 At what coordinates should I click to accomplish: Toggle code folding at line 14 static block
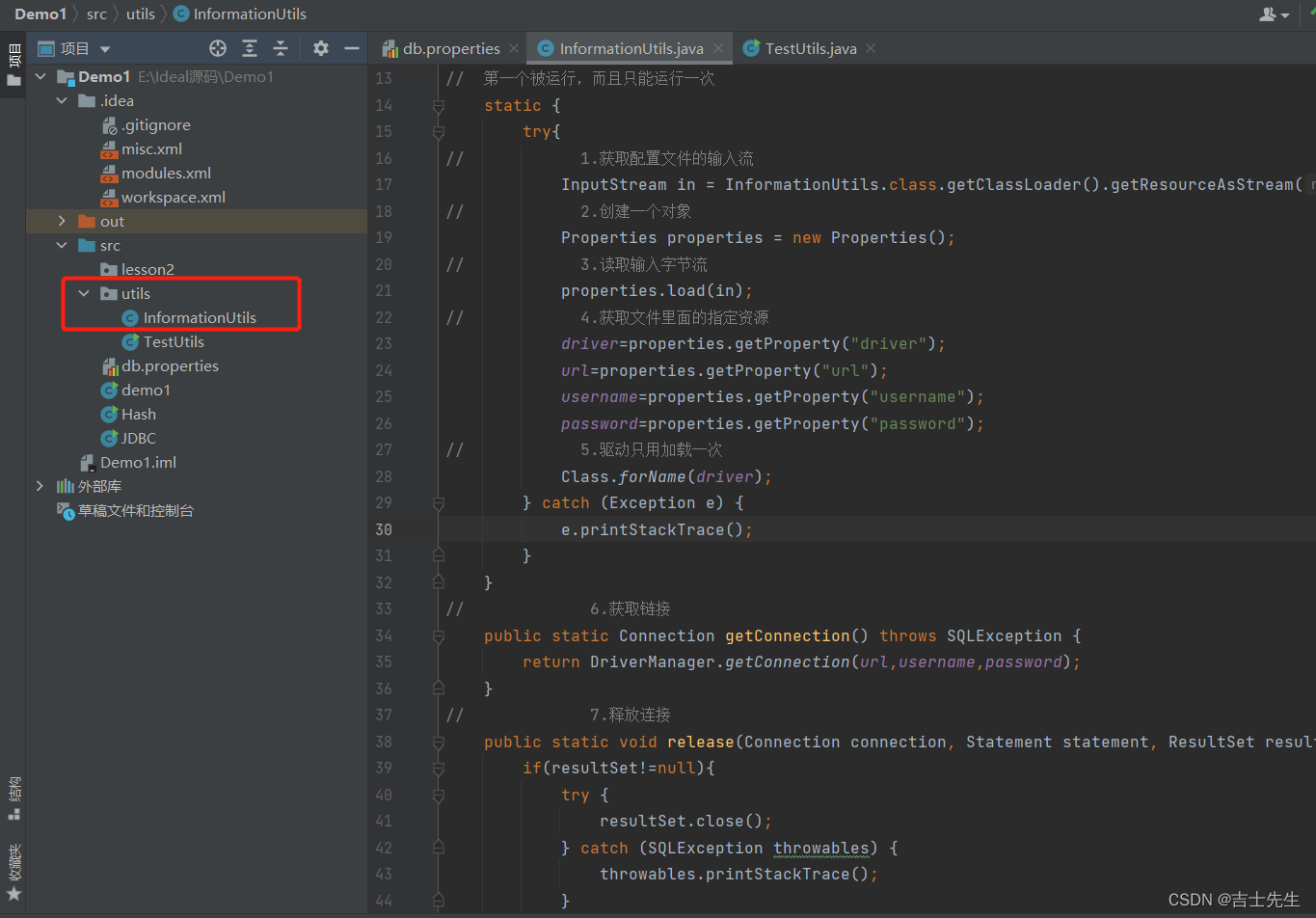click(439, 106)
